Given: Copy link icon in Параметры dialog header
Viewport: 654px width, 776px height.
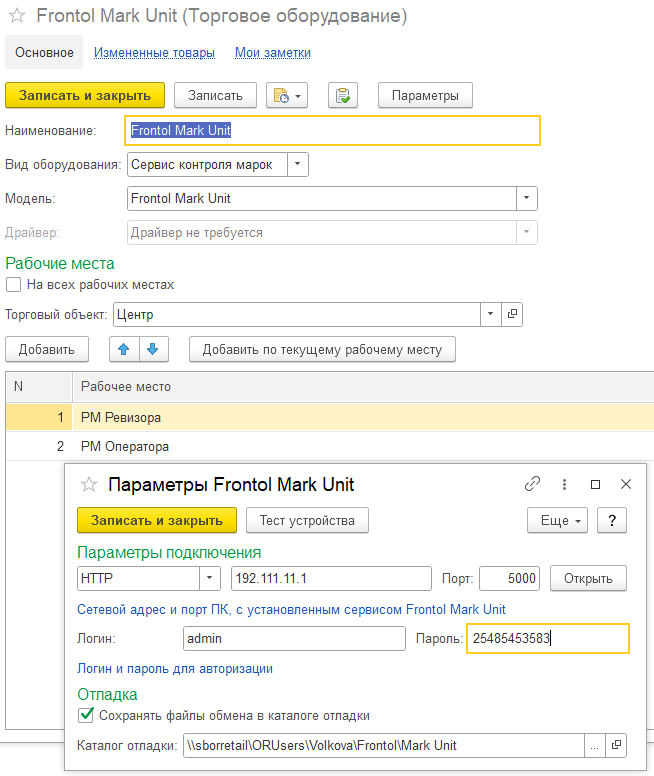Looking at the screenshot, I should (532, 484).
